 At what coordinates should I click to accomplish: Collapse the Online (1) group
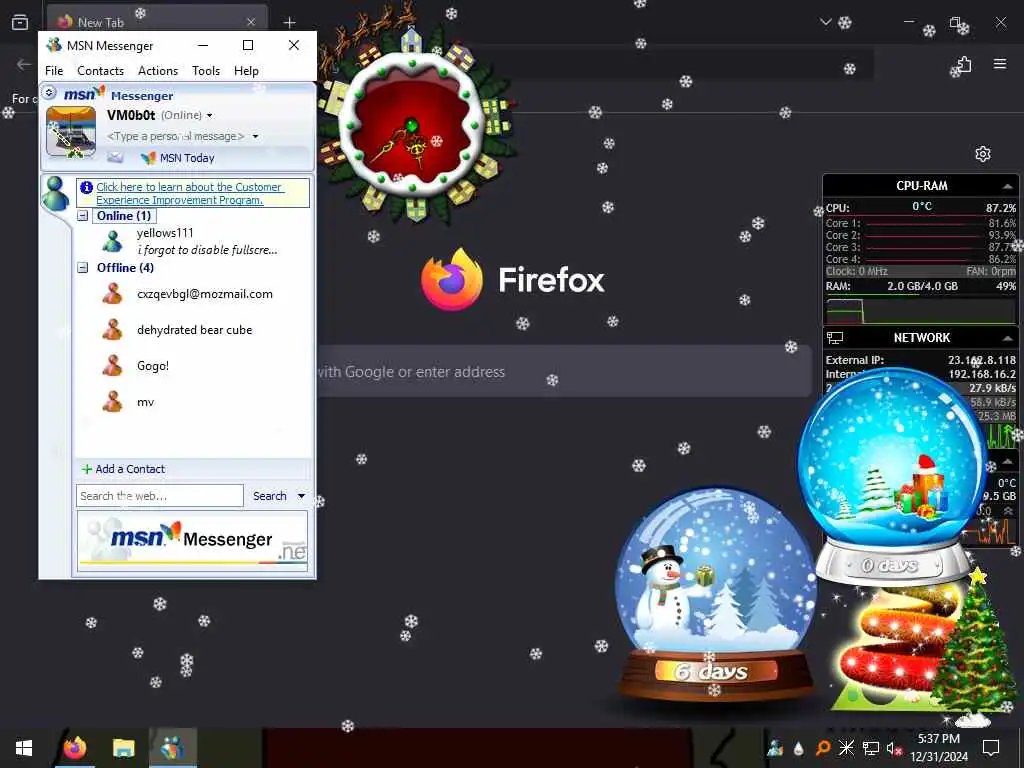tap(83, 216)
